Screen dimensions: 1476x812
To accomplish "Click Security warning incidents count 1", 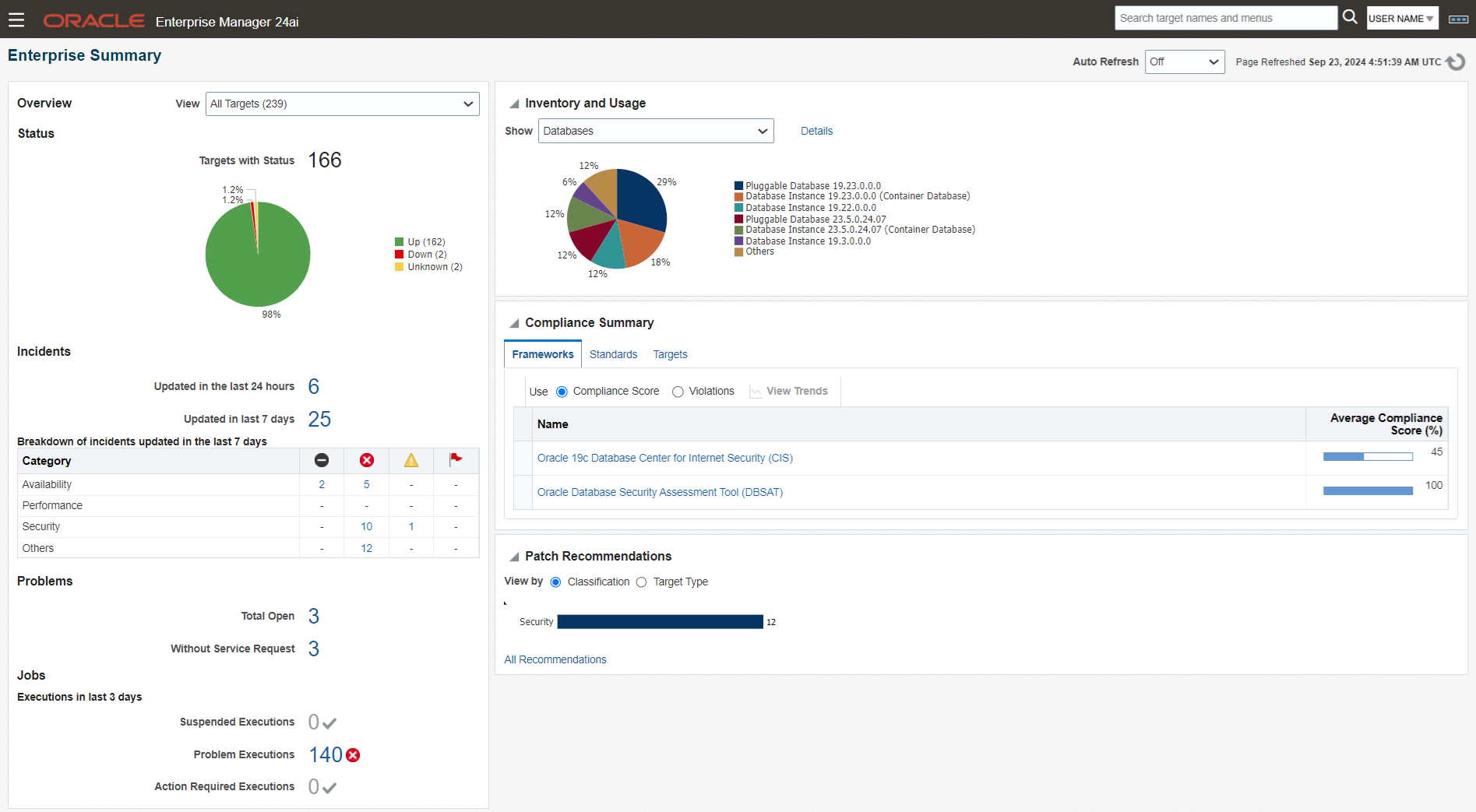I will [x=411, y=526].
